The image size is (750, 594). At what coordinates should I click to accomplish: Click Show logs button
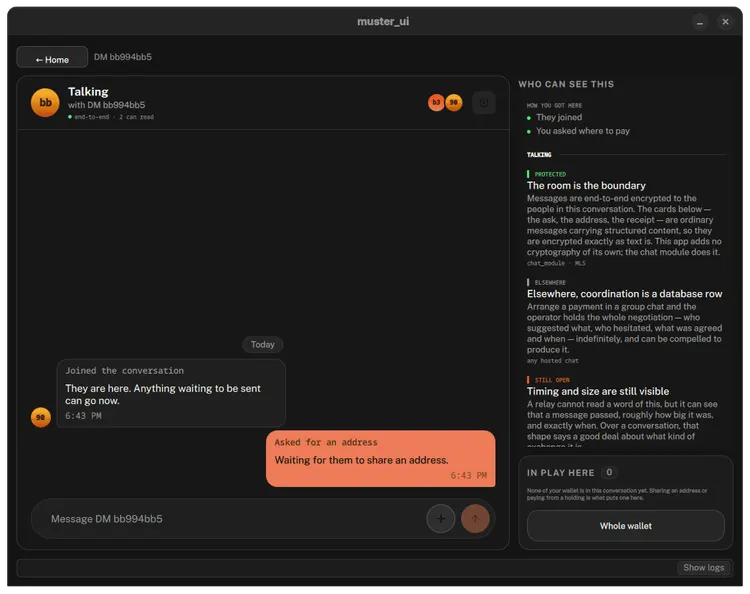coord(704,567)
